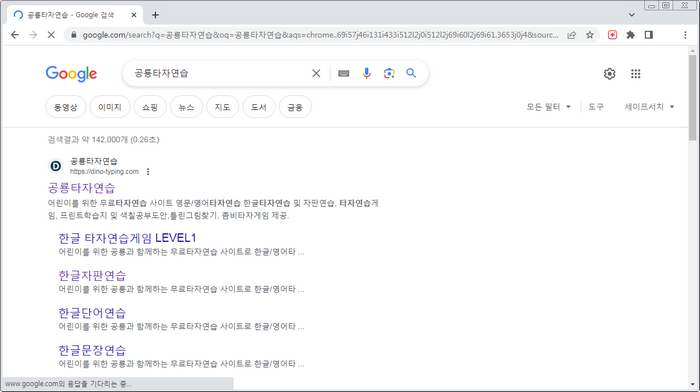Stop loading the page with the X button

[x=51, y=35]
